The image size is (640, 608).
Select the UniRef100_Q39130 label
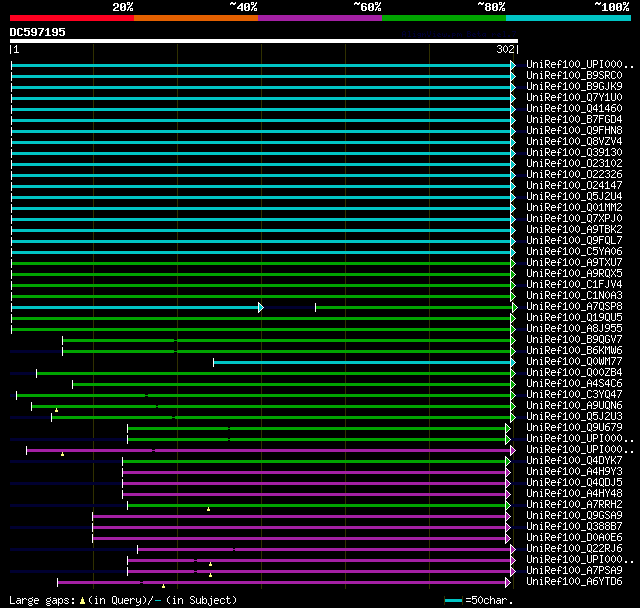[574, 153]
